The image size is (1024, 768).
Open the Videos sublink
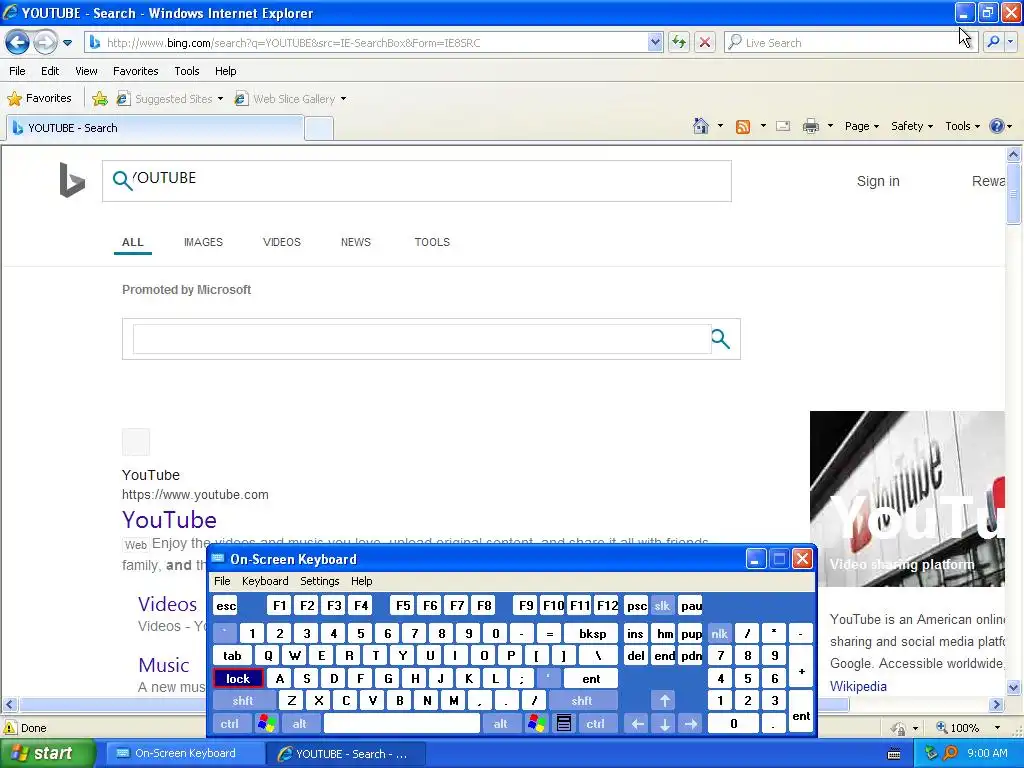[167, 604]
